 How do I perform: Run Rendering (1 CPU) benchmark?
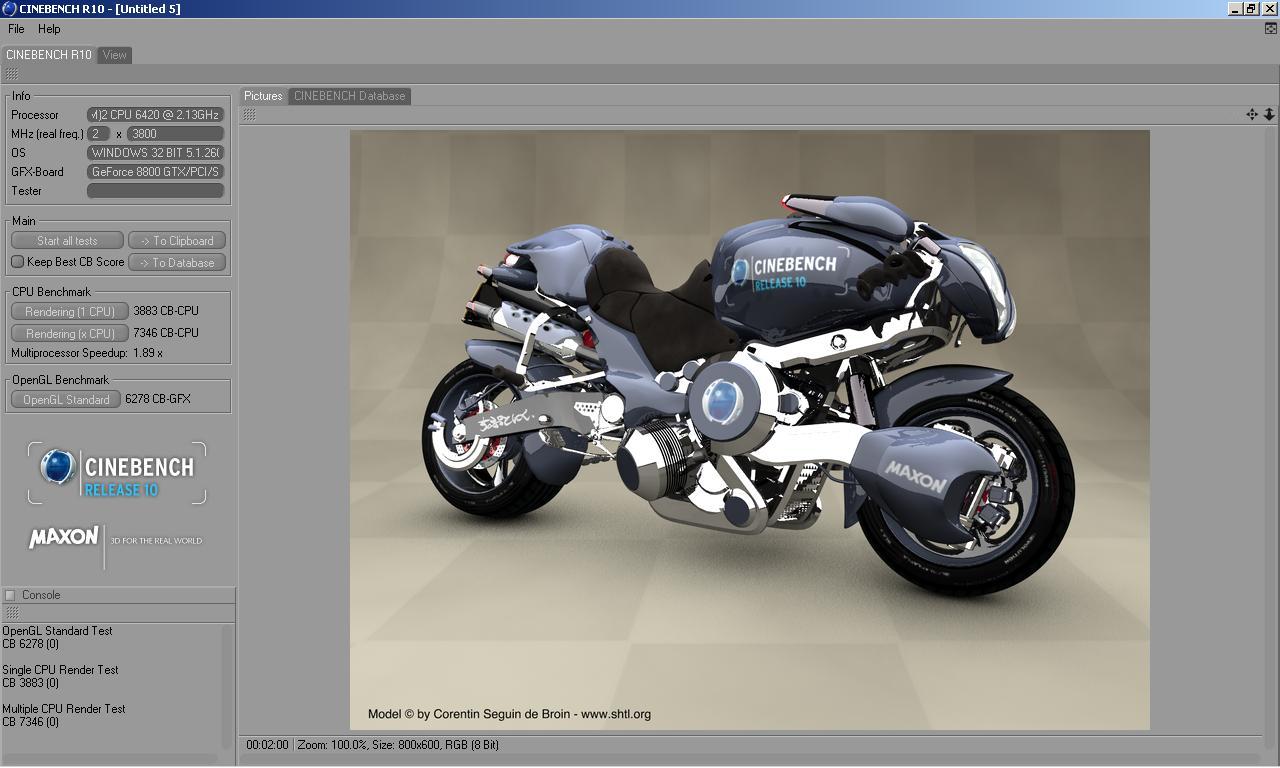point(70,312)
